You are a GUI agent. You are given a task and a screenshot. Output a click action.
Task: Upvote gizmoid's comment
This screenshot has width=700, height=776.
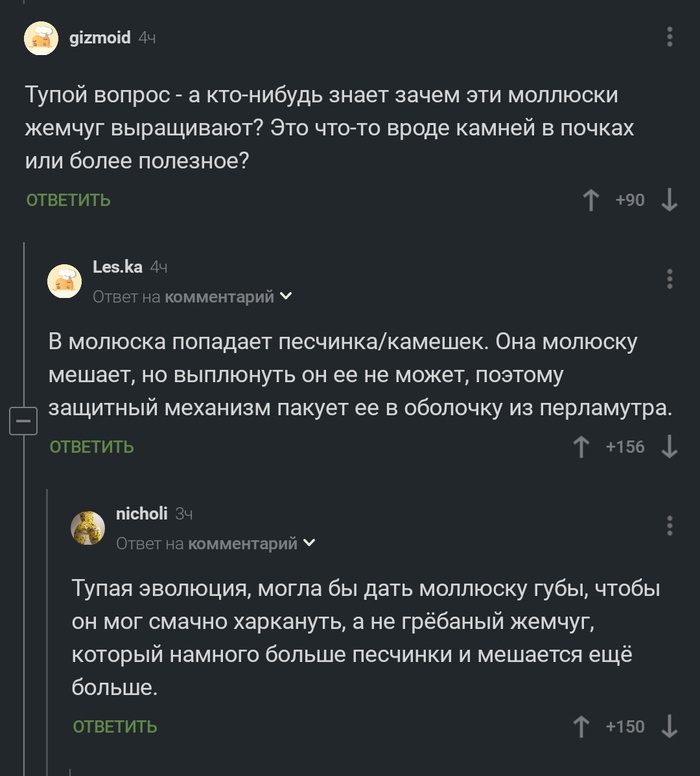(591, 201)
